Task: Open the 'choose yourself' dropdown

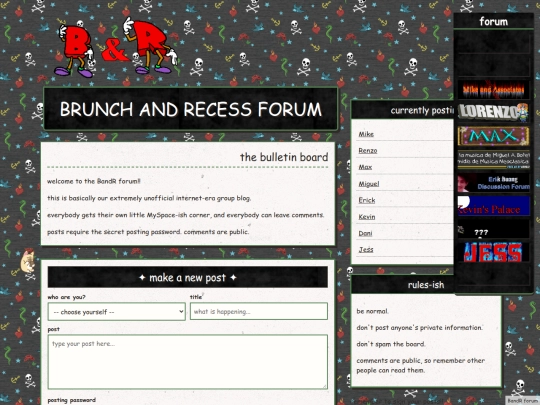Action: (117, 312)
